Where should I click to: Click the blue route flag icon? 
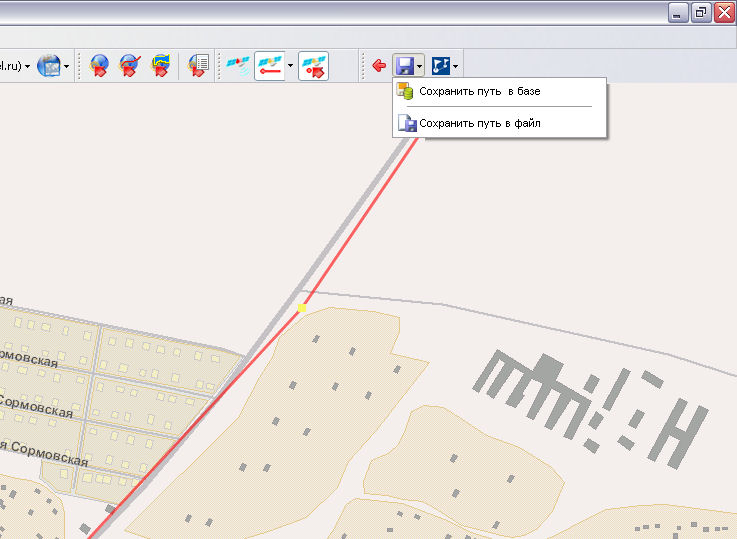point(440,66)
